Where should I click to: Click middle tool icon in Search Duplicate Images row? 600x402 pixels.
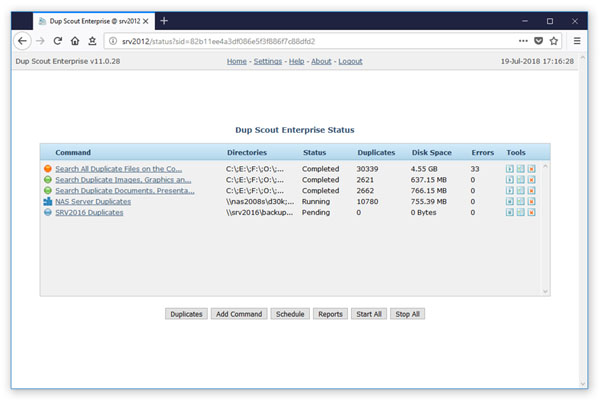pyautogui.click(x=520, y=179)
